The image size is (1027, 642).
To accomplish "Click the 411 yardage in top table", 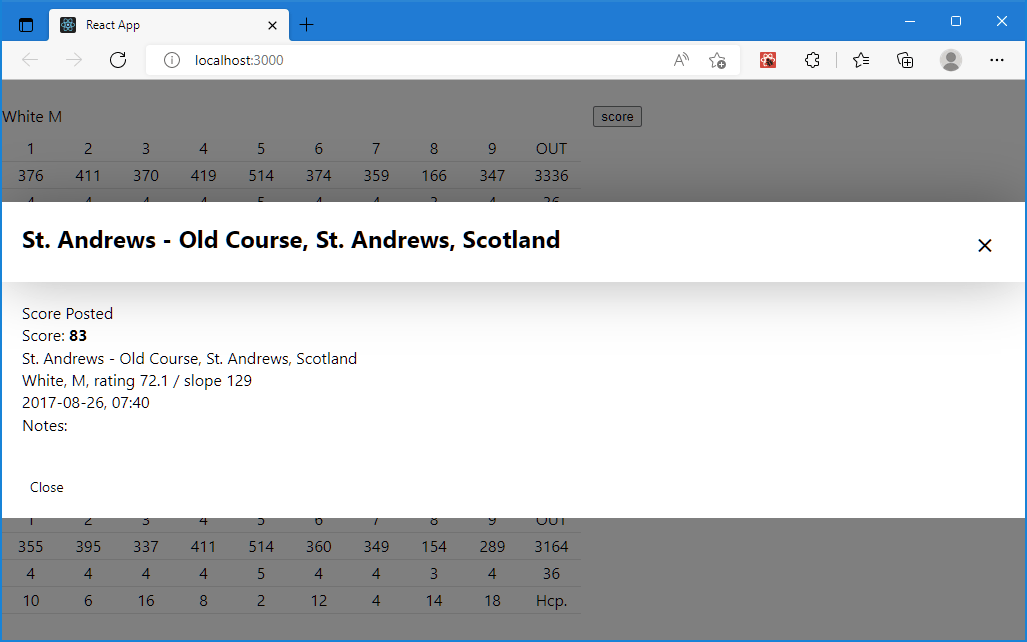I will click(88, 176).
